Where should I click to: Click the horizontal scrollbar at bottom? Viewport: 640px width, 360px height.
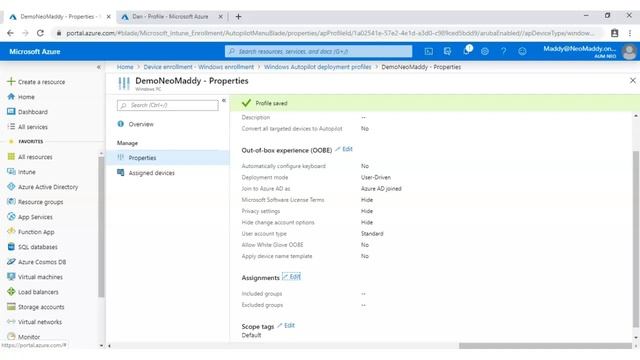click(x=545, y=346)
